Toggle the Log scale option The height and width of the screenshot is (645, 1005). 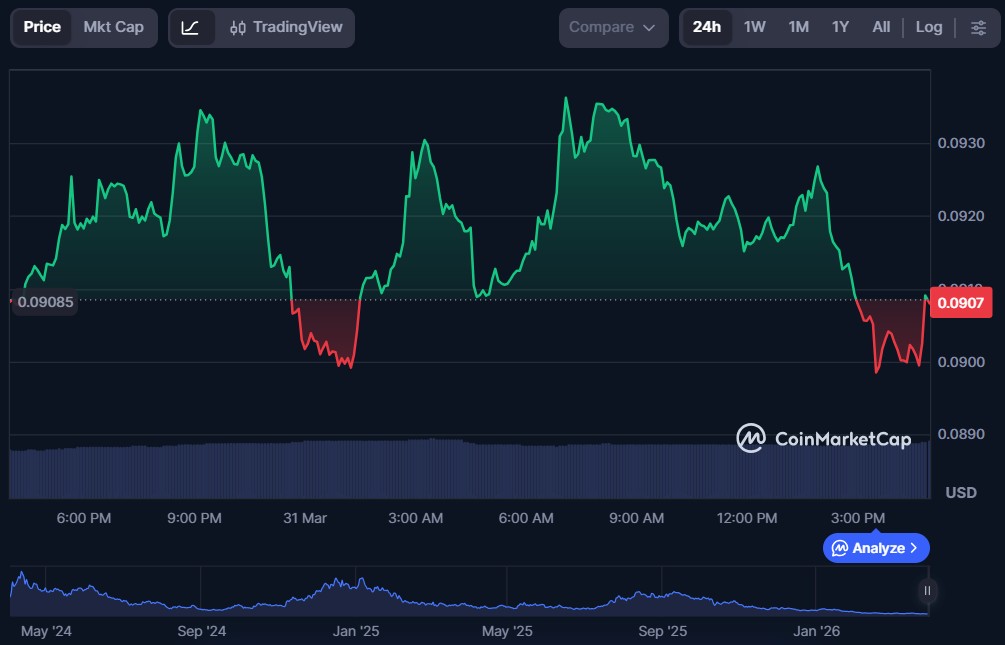click(x=928, y=27)
